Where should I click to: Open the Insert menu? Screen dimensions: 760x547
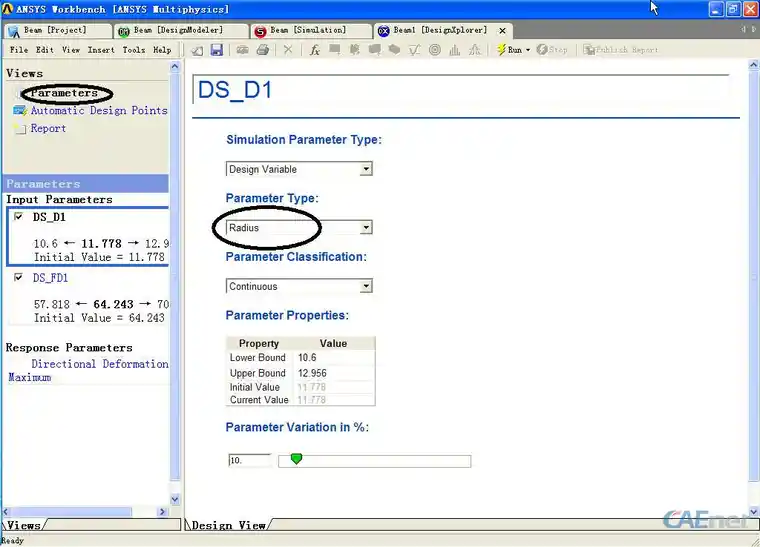click(x=101, y=50)
